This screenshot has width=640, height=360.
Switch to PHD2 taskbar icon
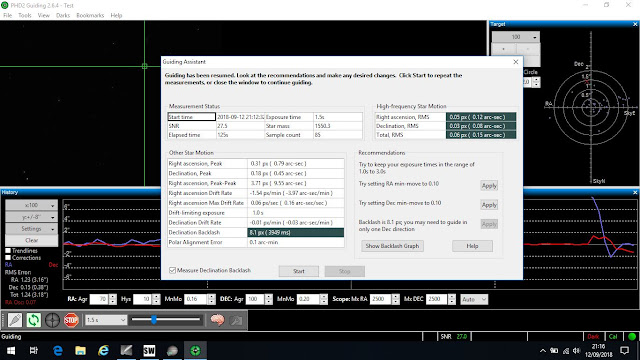[195, 351]
